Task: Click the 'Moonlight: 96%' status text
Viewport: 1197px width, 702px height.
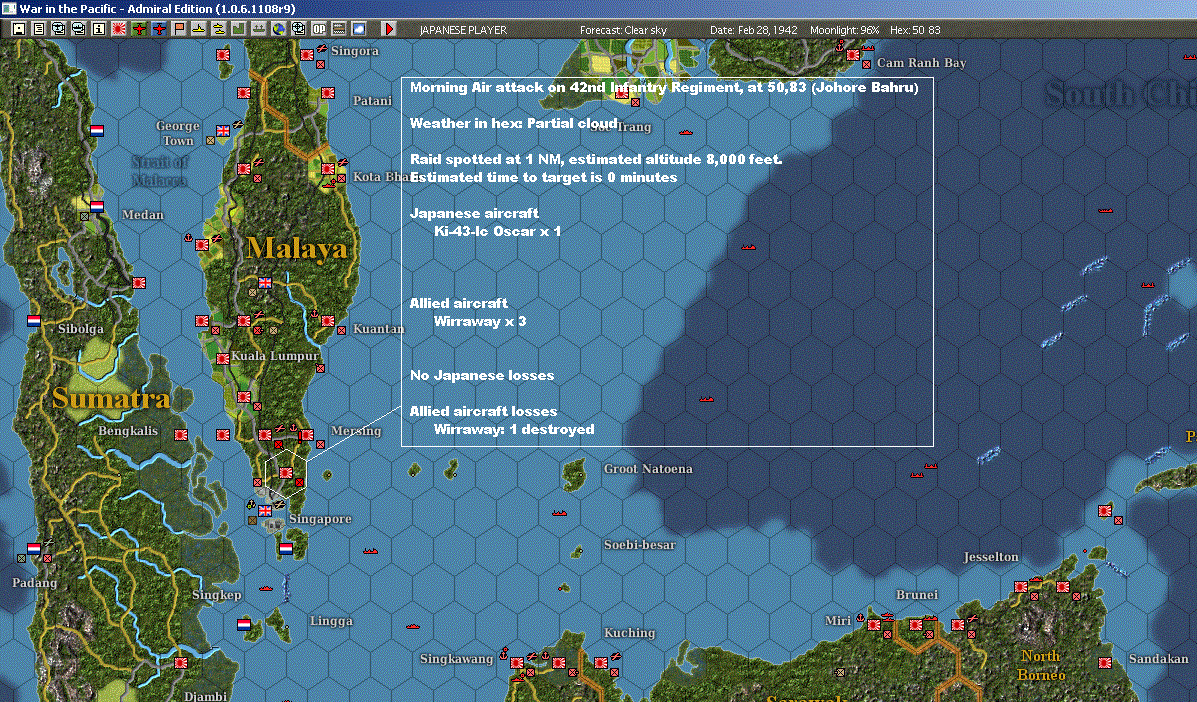Action: click(x=844, y=30)
